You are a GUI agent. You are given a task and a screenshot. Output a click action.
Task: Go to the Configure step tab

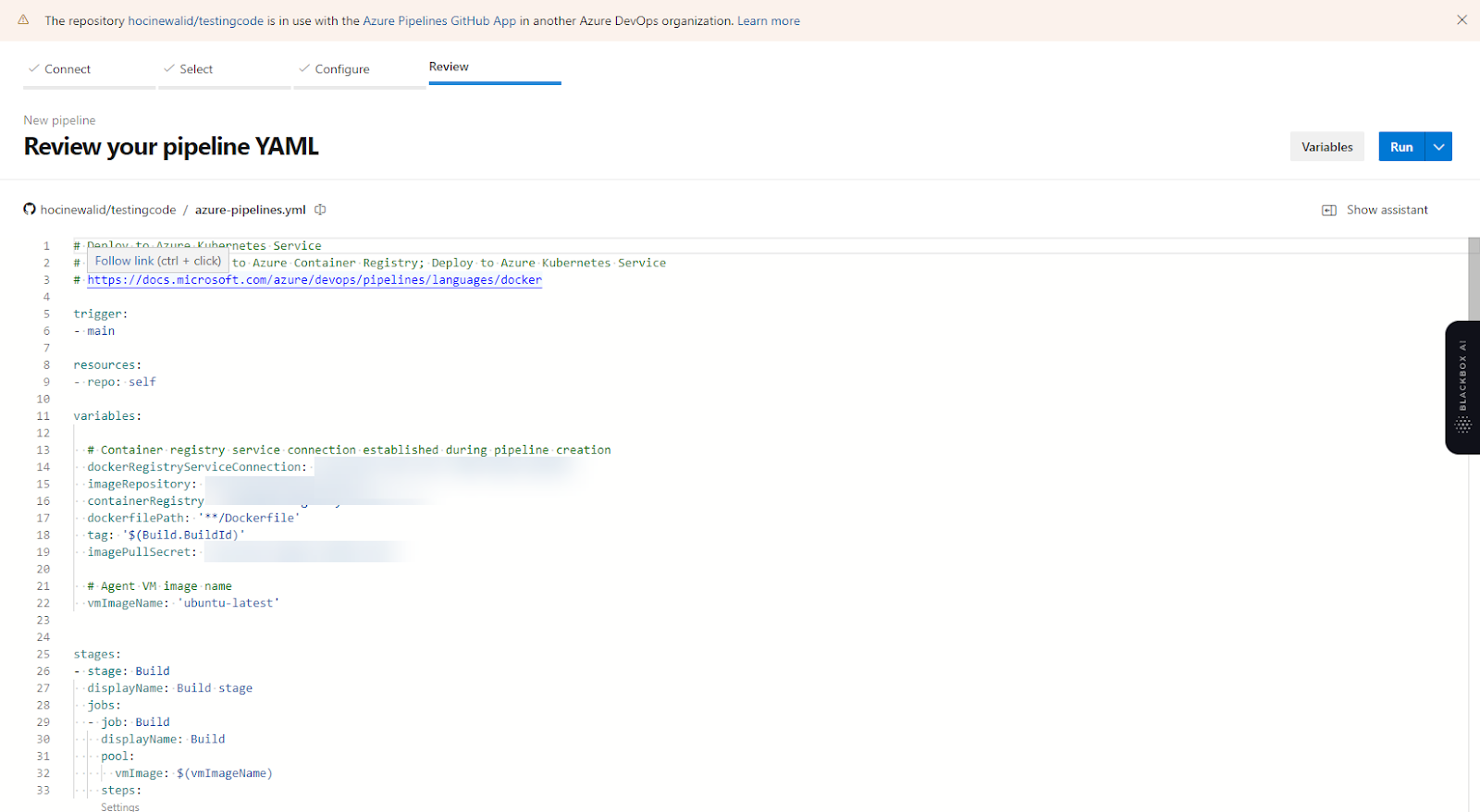point(359,69)
